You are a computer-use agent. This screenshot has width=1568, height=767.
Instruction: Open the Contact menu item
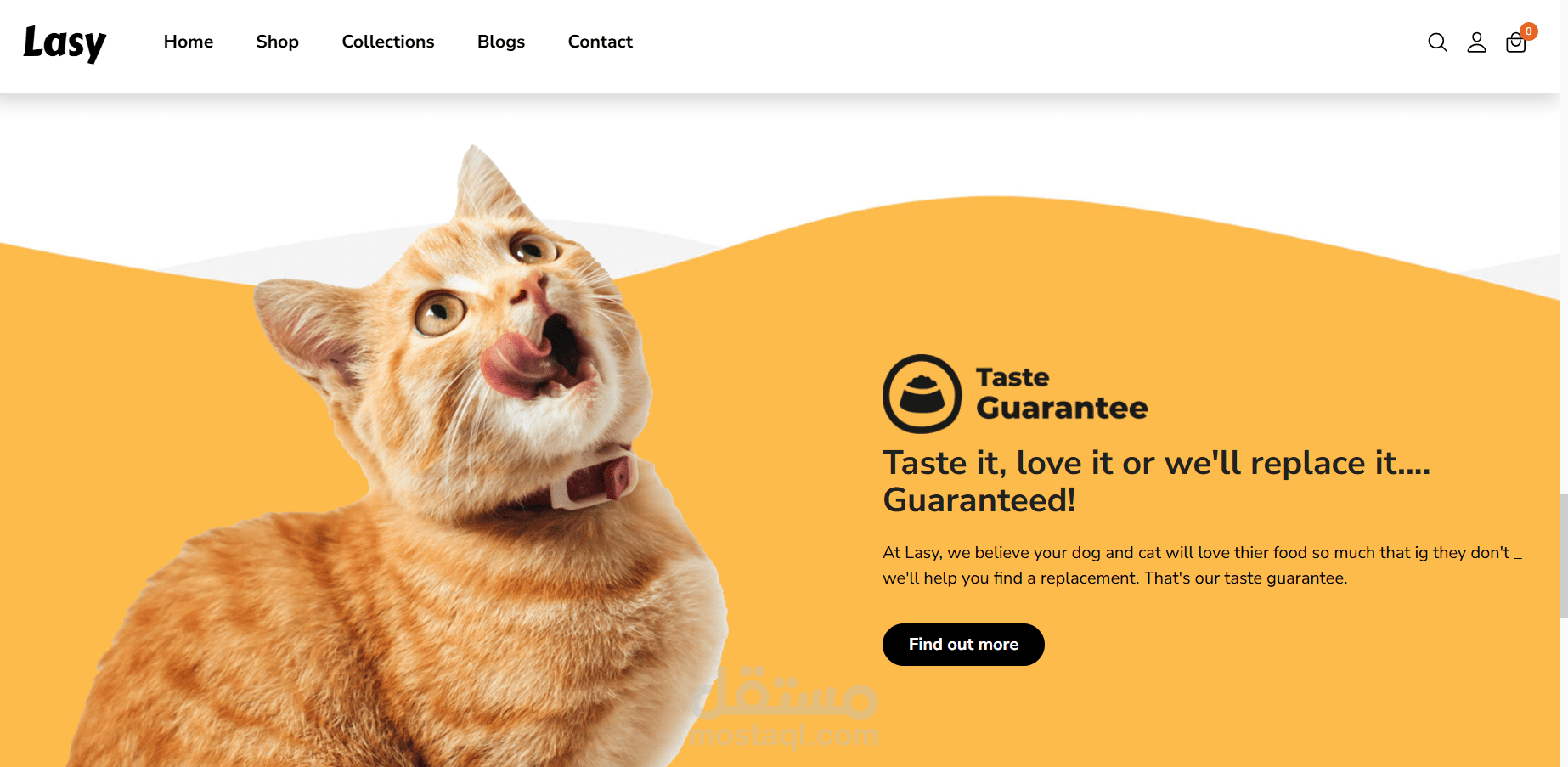point(601,42)
